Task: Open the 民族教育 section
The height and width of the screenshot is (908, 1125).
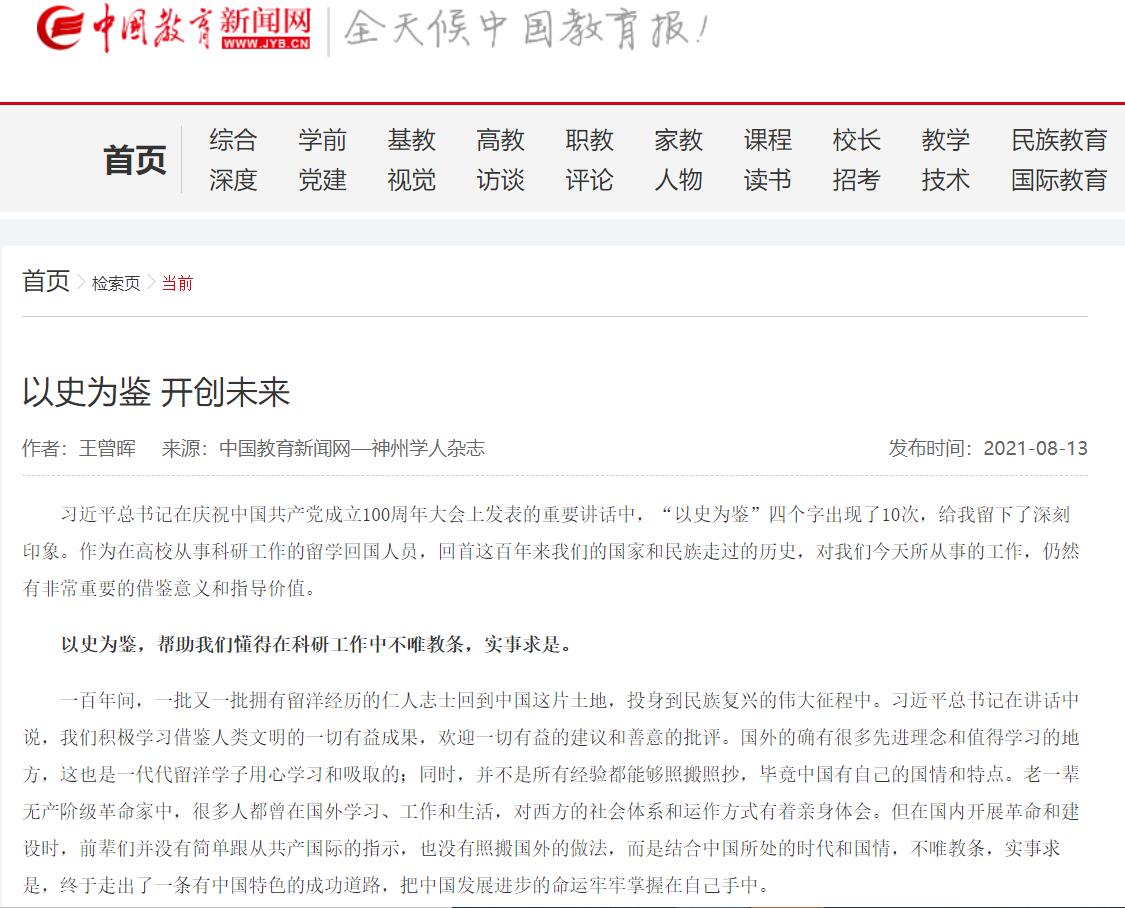Action: 1060,140
